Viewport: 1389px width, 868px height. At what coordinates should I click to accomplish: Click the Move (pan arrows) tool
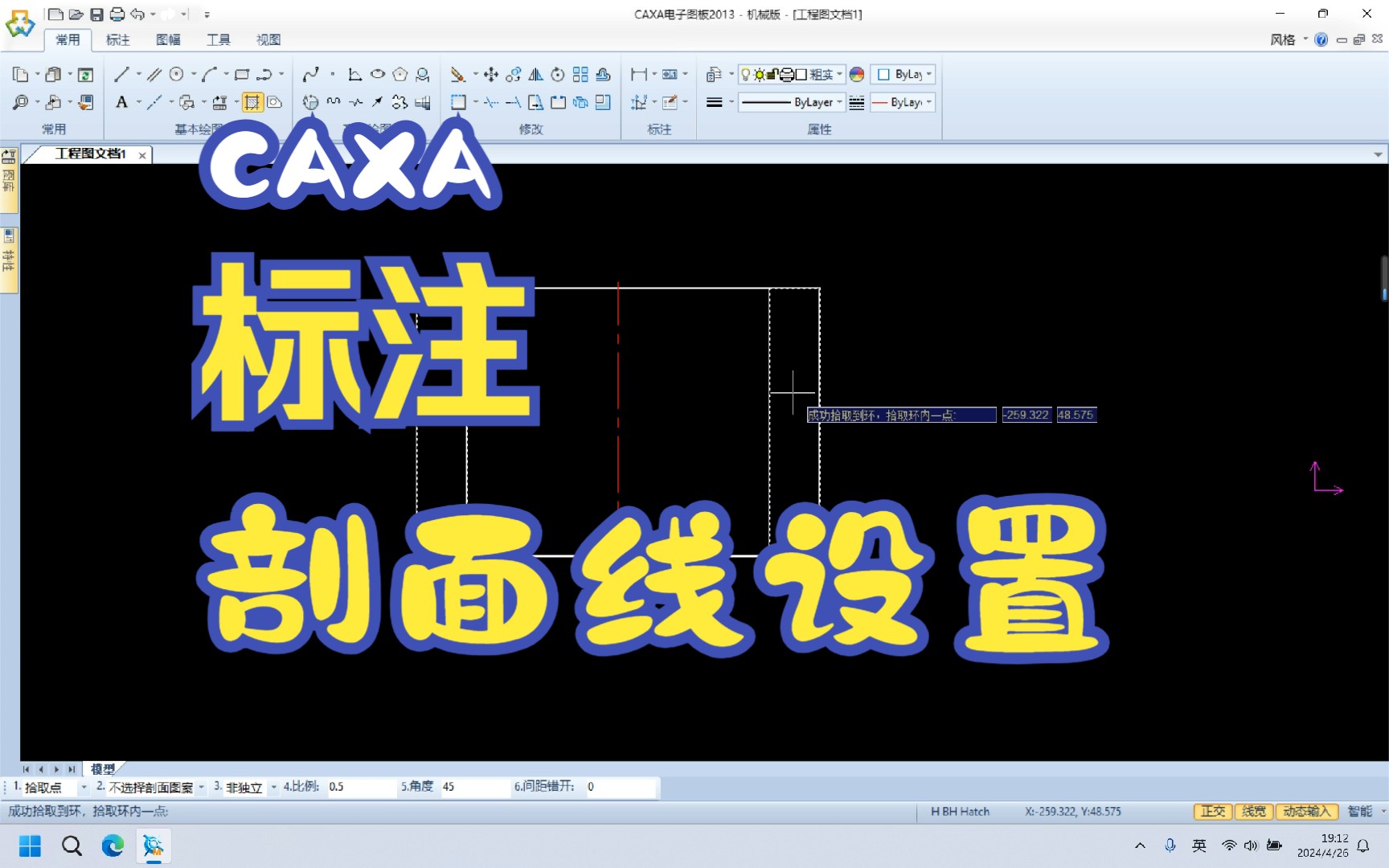(490, 75)
